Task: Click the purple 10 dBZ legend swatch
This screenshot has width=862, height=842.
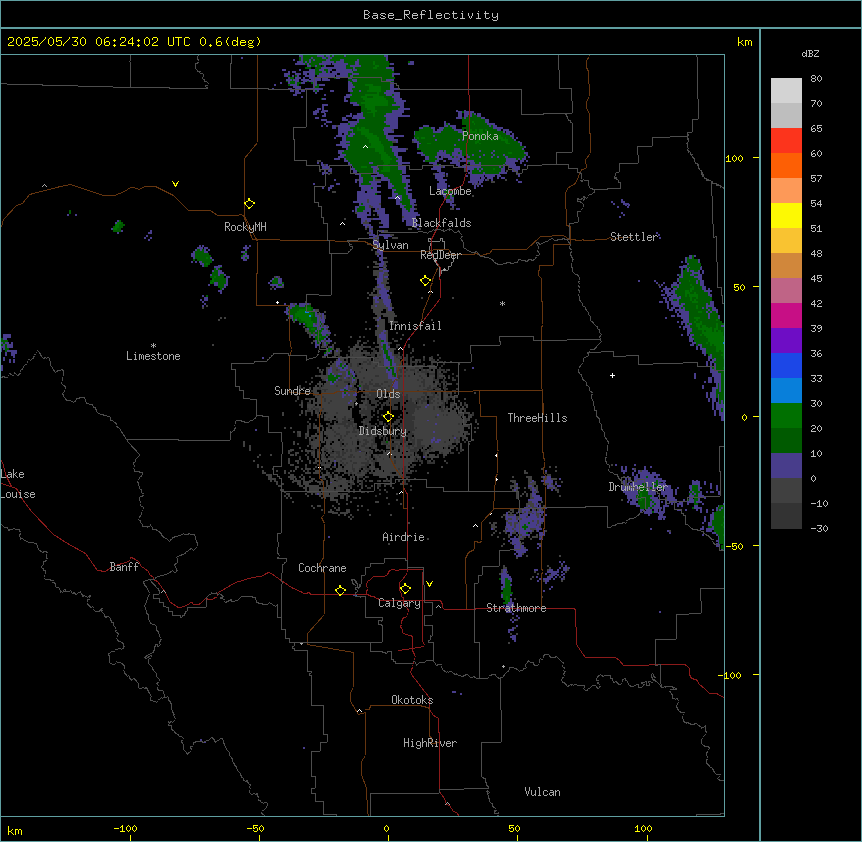Action: point(786,466)
